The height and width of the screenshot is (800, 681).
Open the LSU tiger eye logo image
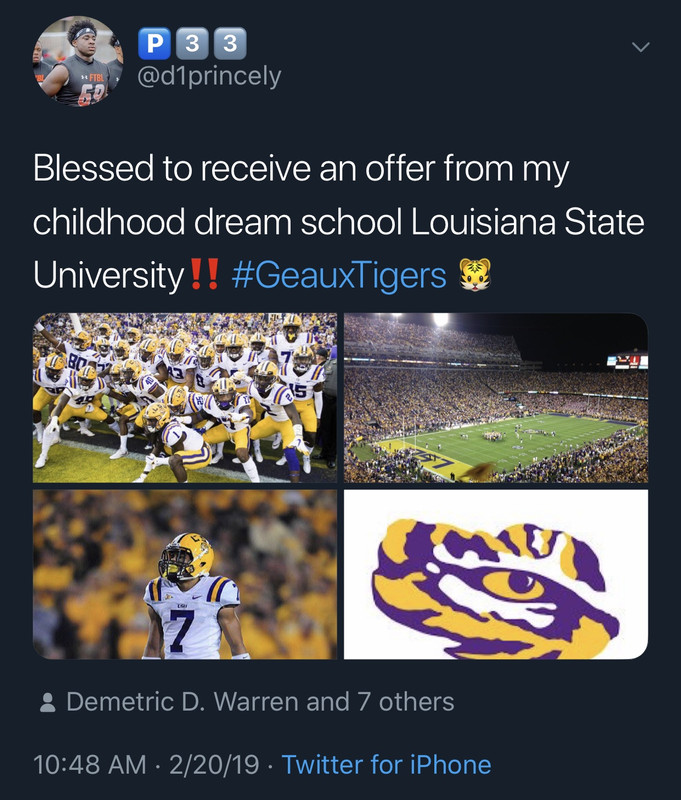click(496, 574)
